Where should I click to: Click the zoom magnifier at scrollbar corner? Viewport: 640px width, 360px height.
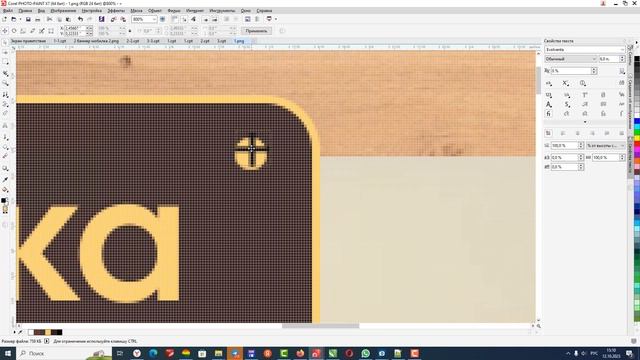[x=538, y=326]
